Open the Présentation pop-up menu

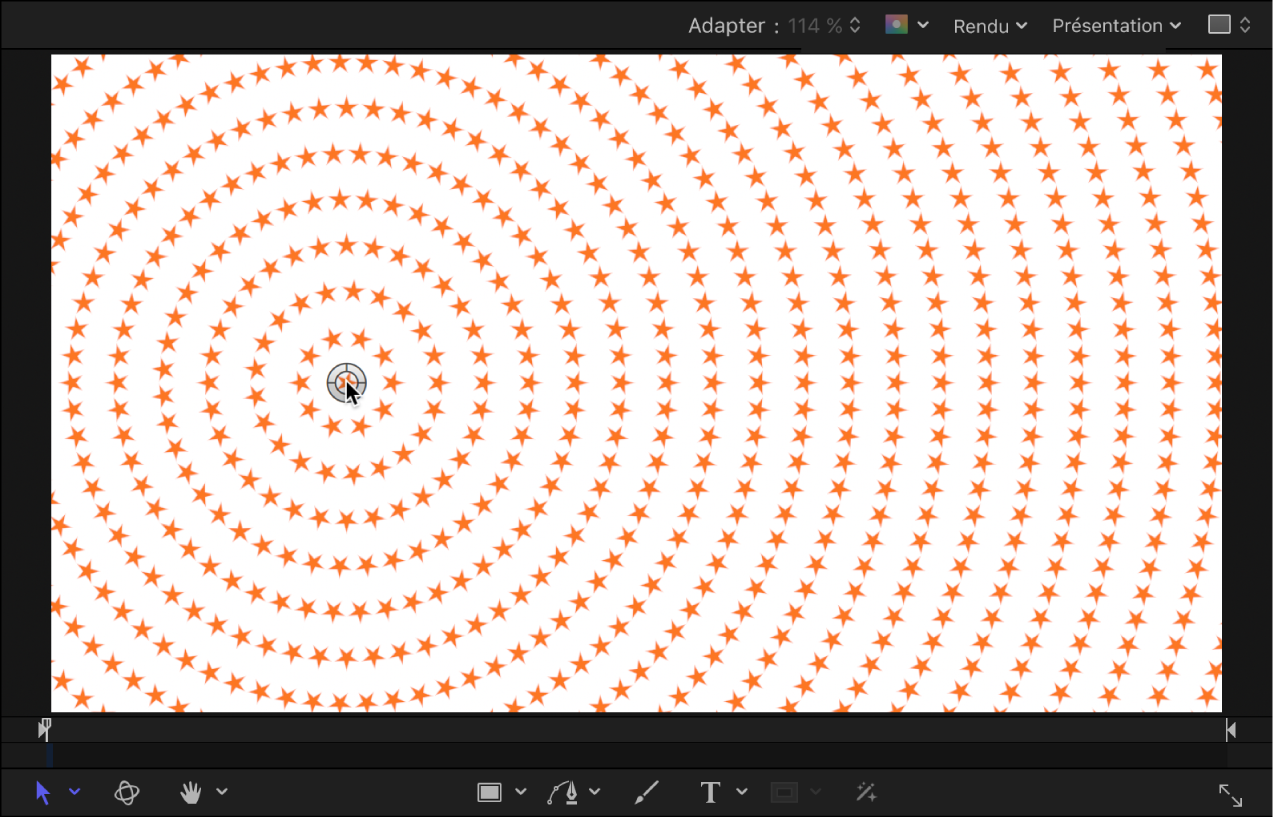click(x=1116, y=26)
